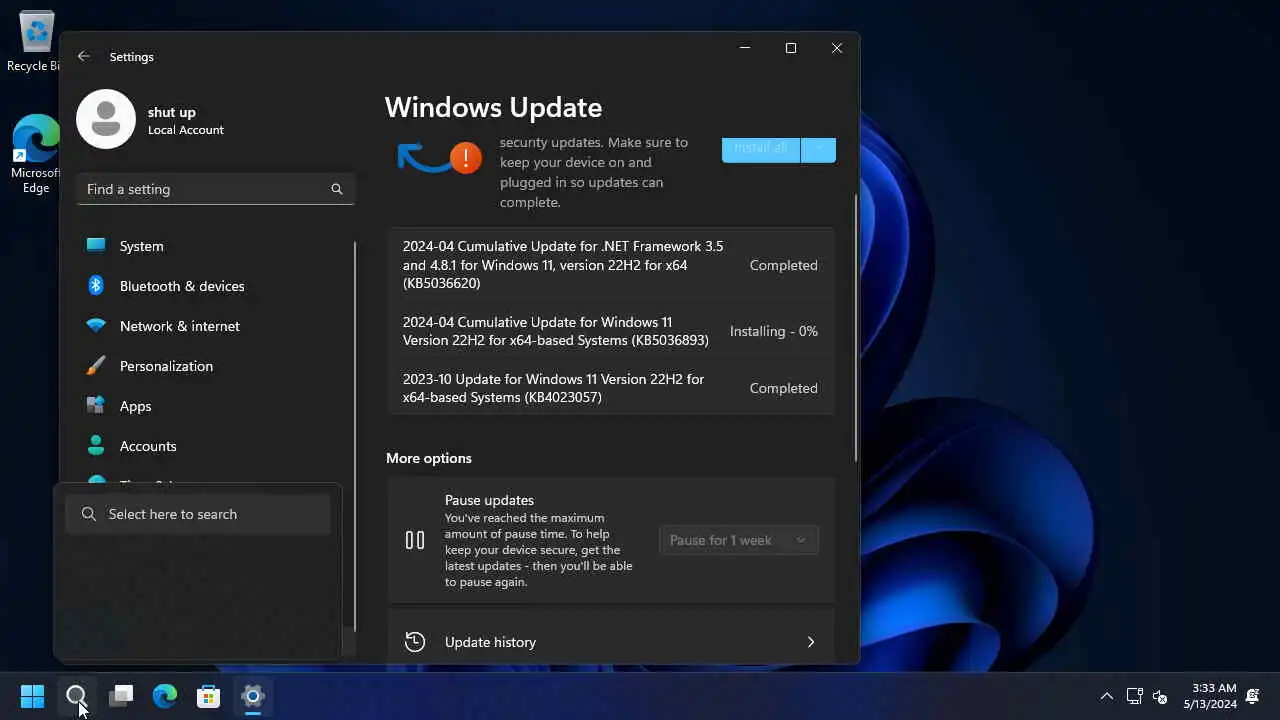Screen dimensions: 1280x720
Task: Click the search magnifier in Find a setting
Action: point(337,189)
